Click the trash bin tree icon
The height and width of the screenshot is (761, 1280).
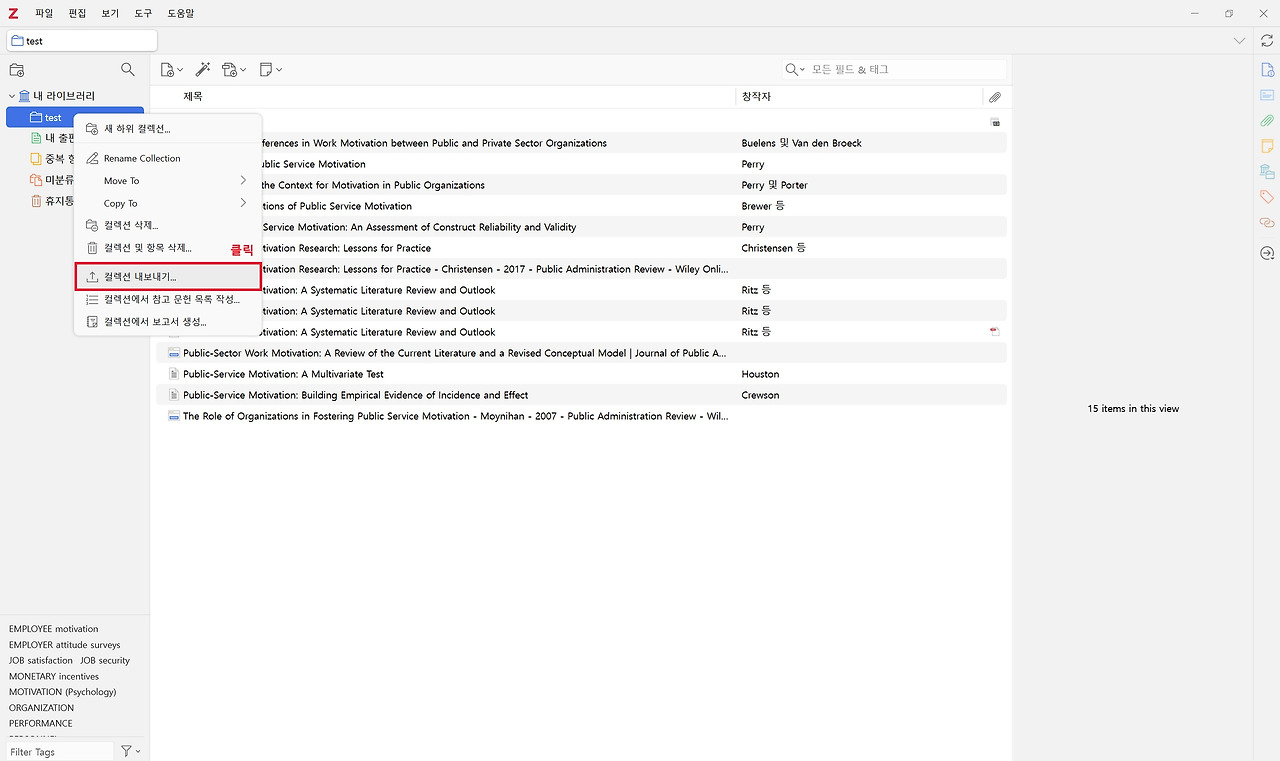[36, 201]
